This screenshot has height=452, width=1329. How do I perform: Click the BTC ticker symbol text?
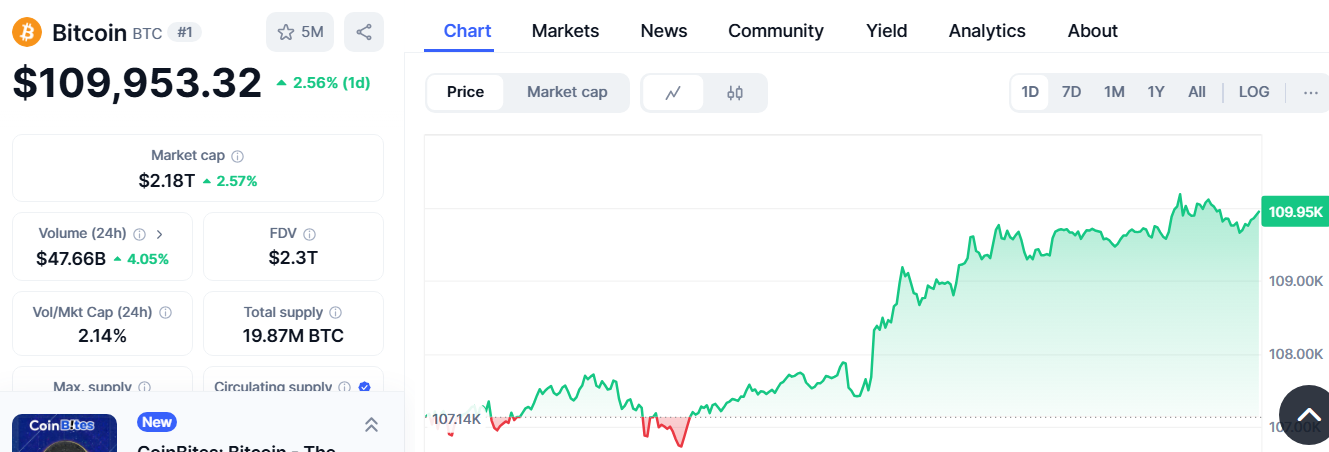(x=147, y=33)
